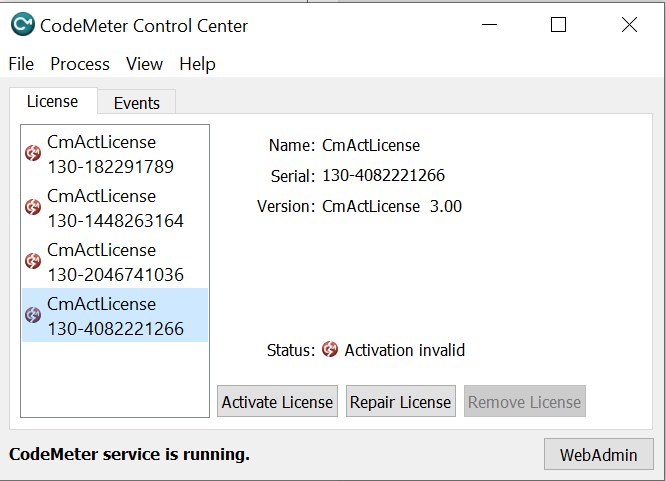The width and height of the screenshot is (666, 481).
Task: Click the Remove License button
Action: [525, 401]
